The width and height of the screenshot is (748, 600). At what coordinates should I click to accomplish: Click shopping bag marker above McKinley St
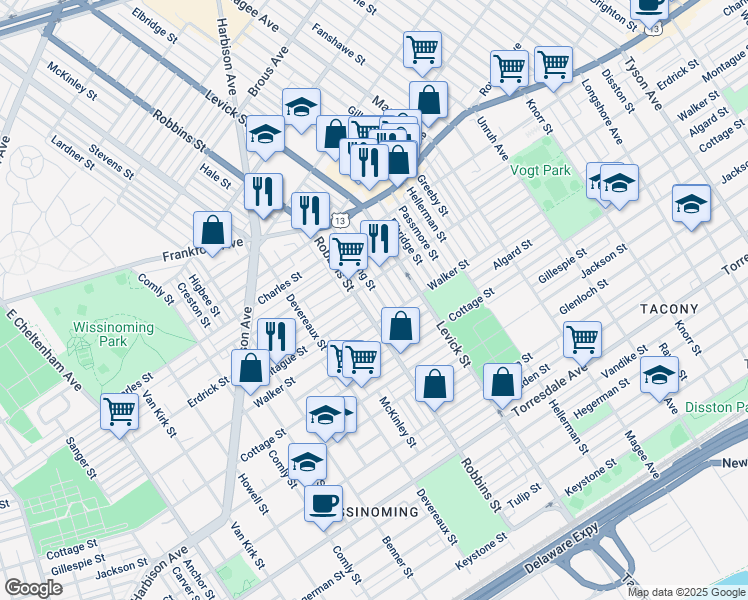click(400, 327)
